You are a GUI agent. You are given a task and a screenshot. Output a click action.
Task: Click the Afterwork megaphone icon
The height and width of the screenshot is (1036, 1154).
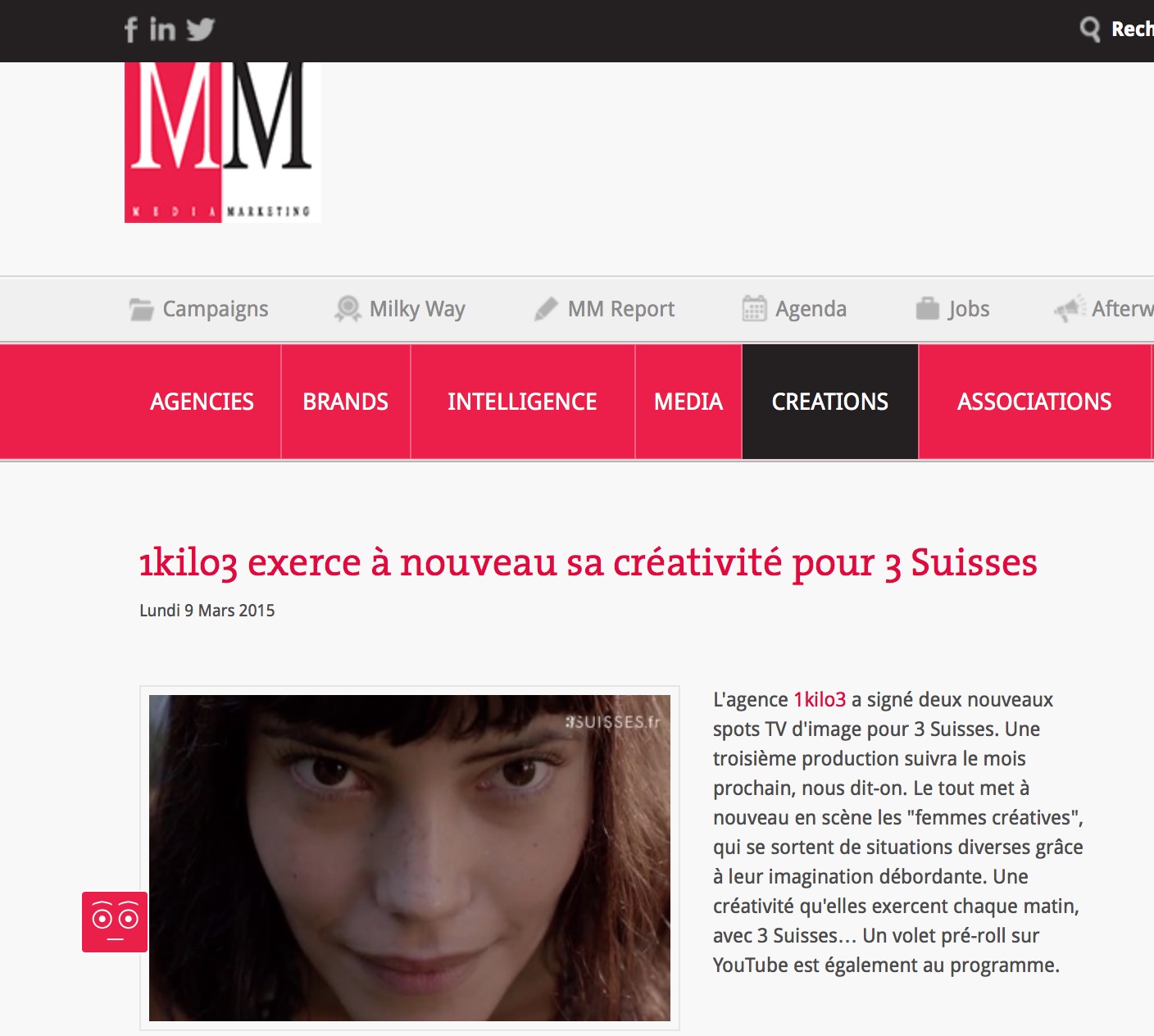[x=1070, y=309]
